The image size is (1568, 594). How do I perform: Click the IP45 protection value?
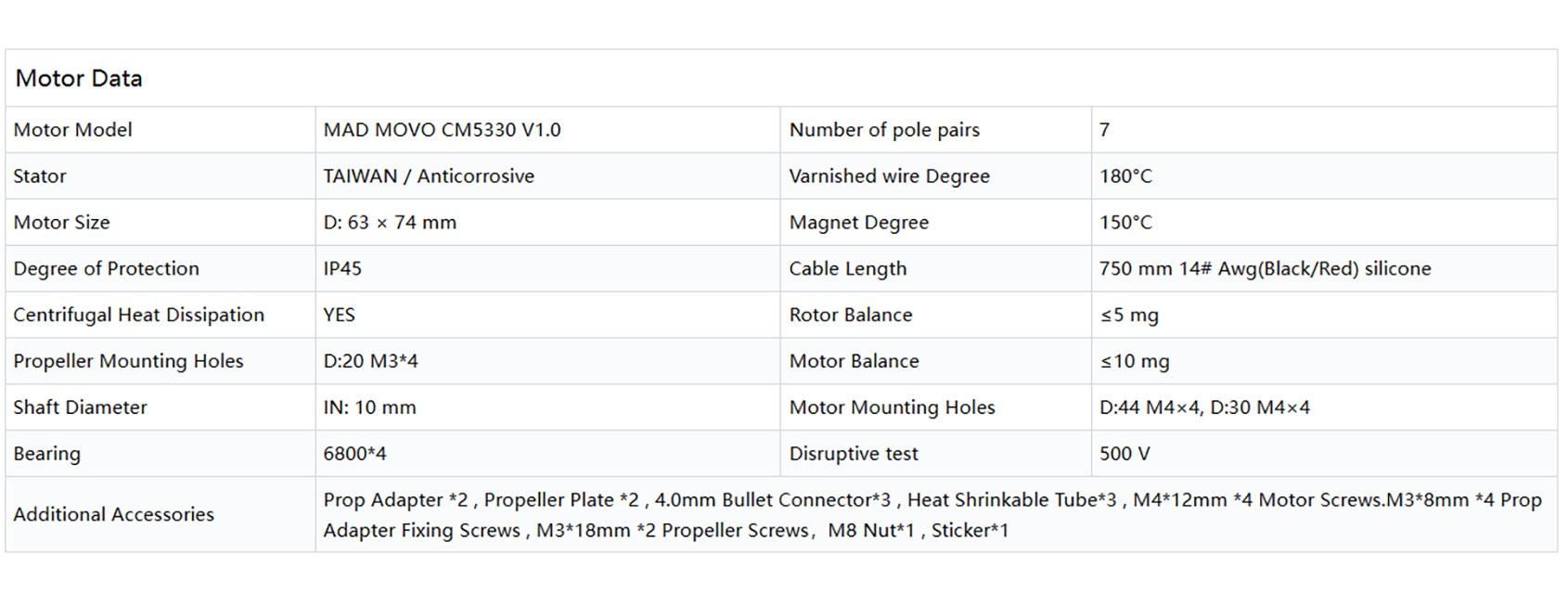342,269
